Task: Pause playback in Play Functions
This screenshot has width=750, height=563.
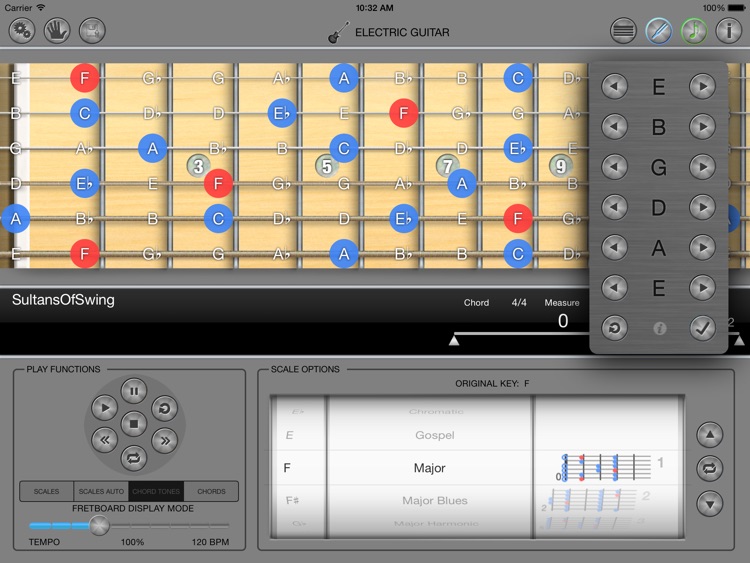Action: pyautogui.click(x=134, y=391)
